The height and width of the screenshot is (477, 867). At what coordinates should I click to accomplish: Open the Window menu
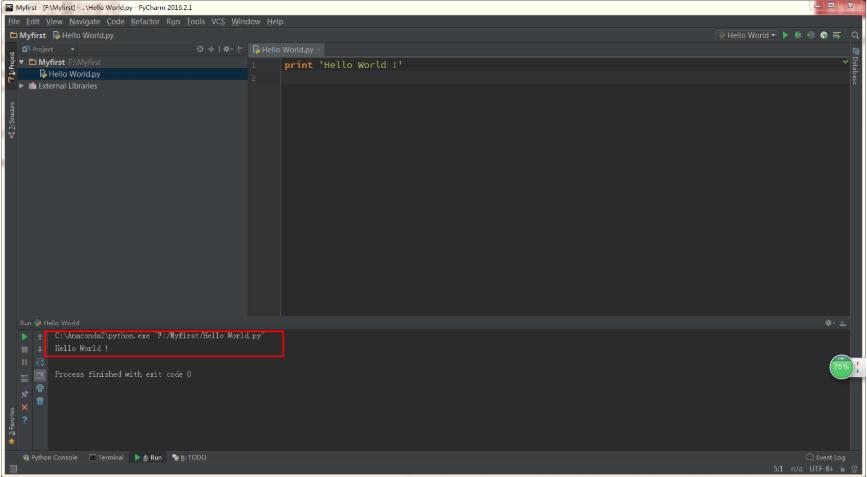point(246,21)
